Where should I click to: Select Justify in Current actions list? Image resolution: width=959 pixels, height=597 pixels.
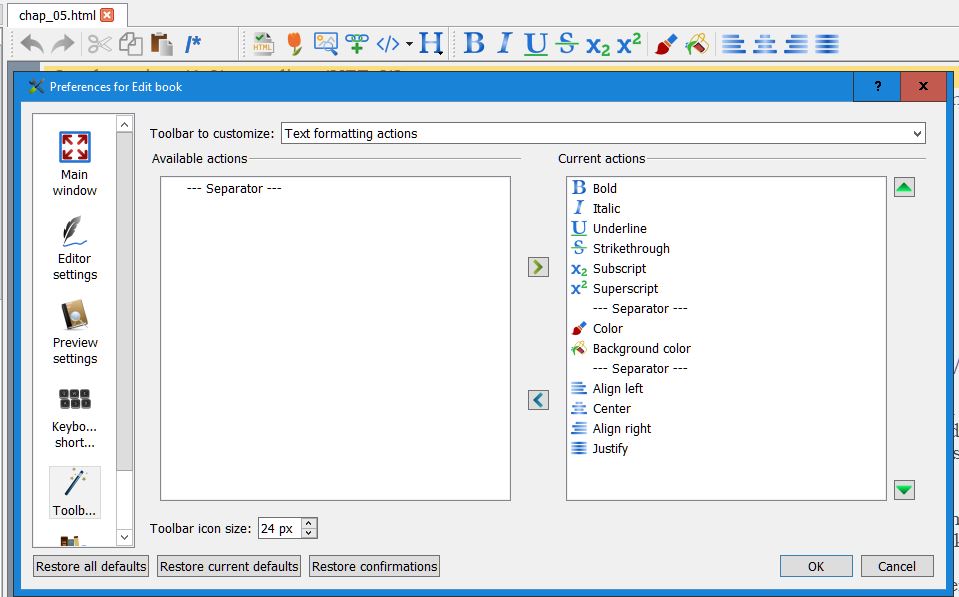click(x=726, y=448)
